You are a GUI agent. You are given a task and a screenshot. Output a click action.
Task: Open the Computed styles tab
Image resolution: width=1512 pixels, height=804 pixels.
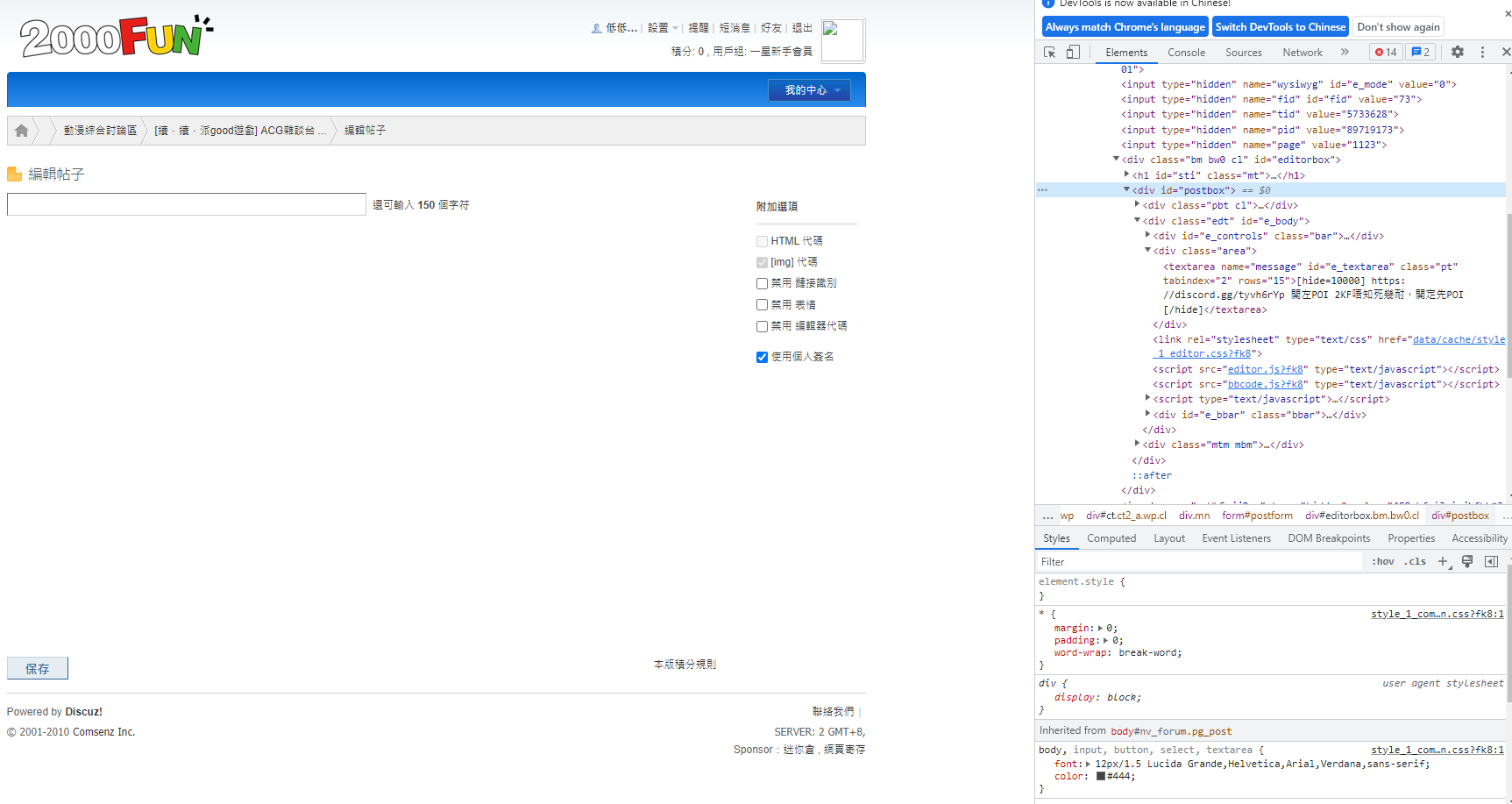click(x=1111, y=538)
